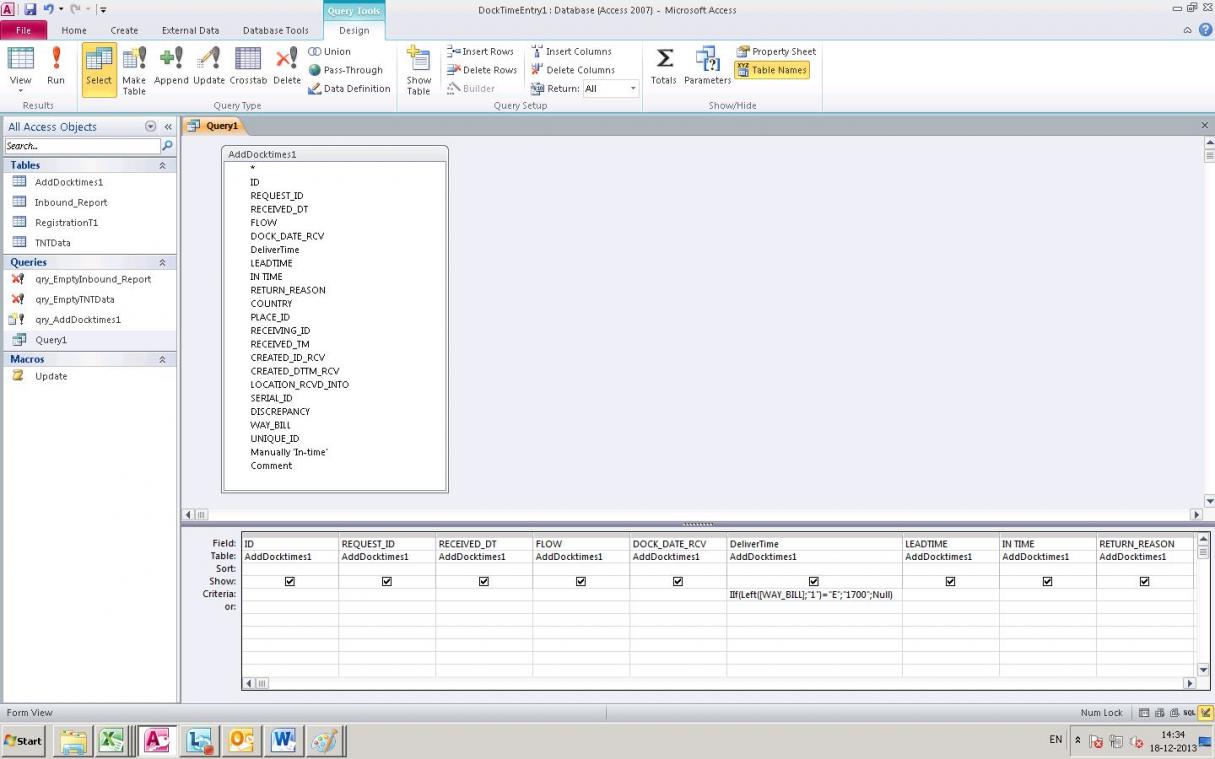The height and width of the screenshot is (759, 1215).
Task: Open the External Data ribbon tab
Action: (x=190, y=31)
